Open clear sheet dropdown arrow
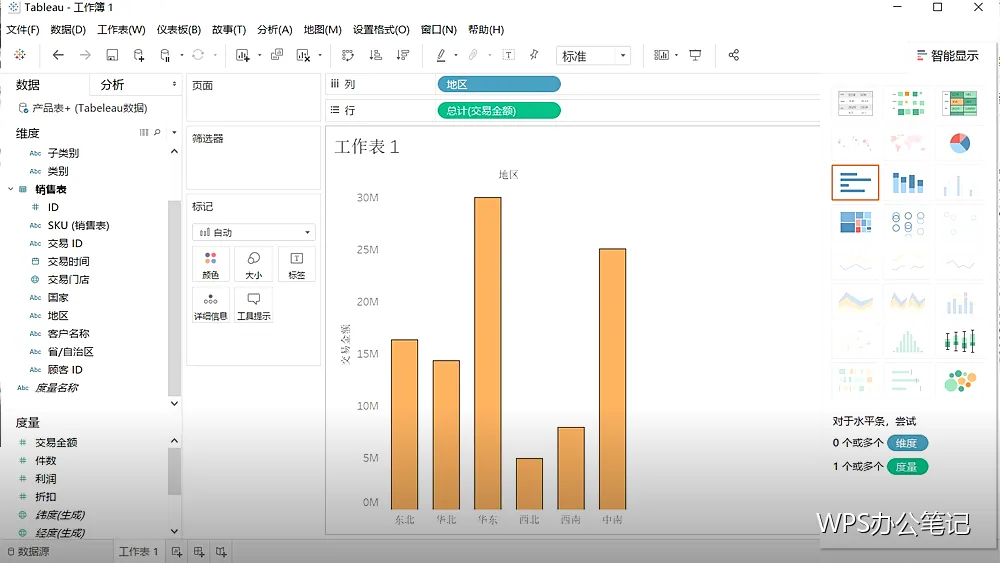Screen dimensions: 1000x563 320,55
